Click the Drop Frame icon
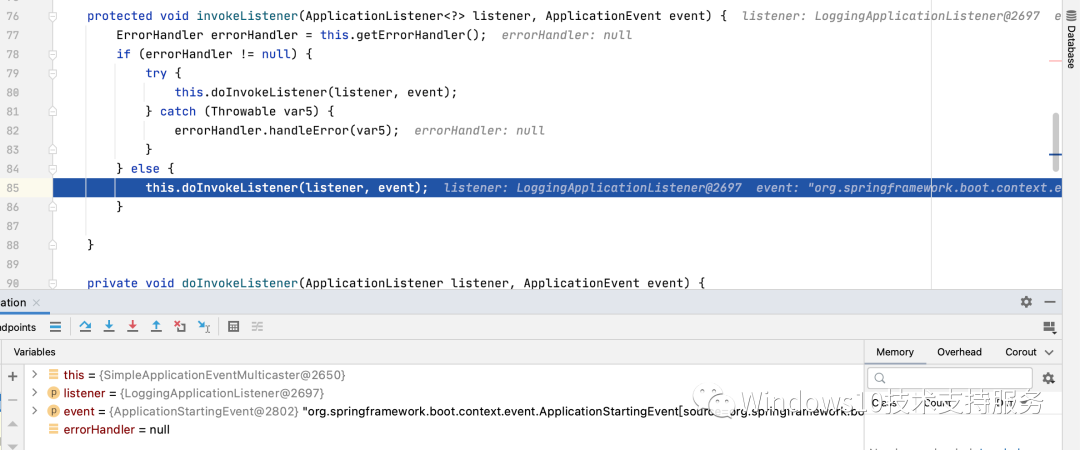 [180, 327]
